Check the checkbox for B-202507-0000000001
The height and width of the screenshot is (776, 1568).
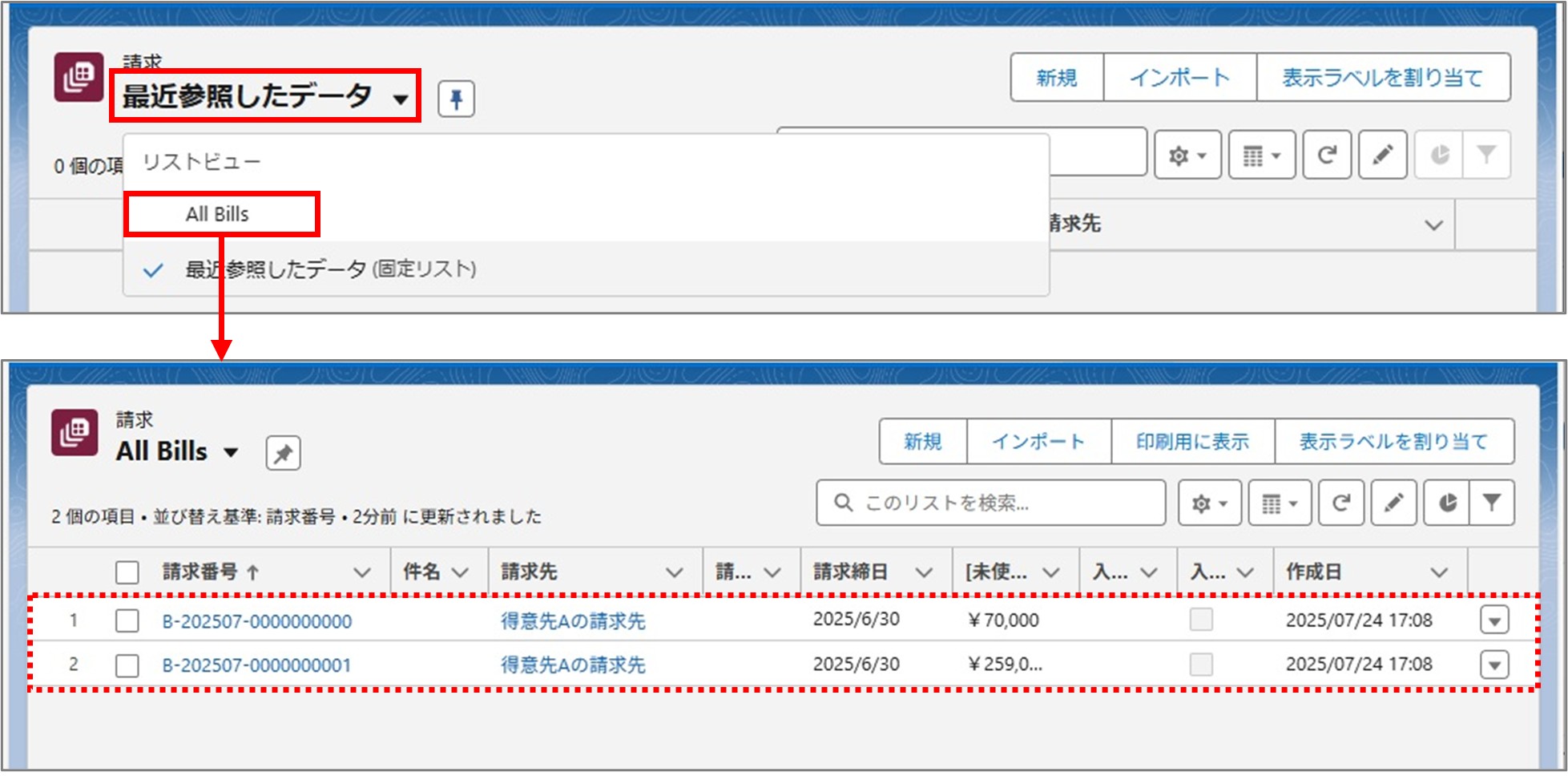click(x=127, y=664)
